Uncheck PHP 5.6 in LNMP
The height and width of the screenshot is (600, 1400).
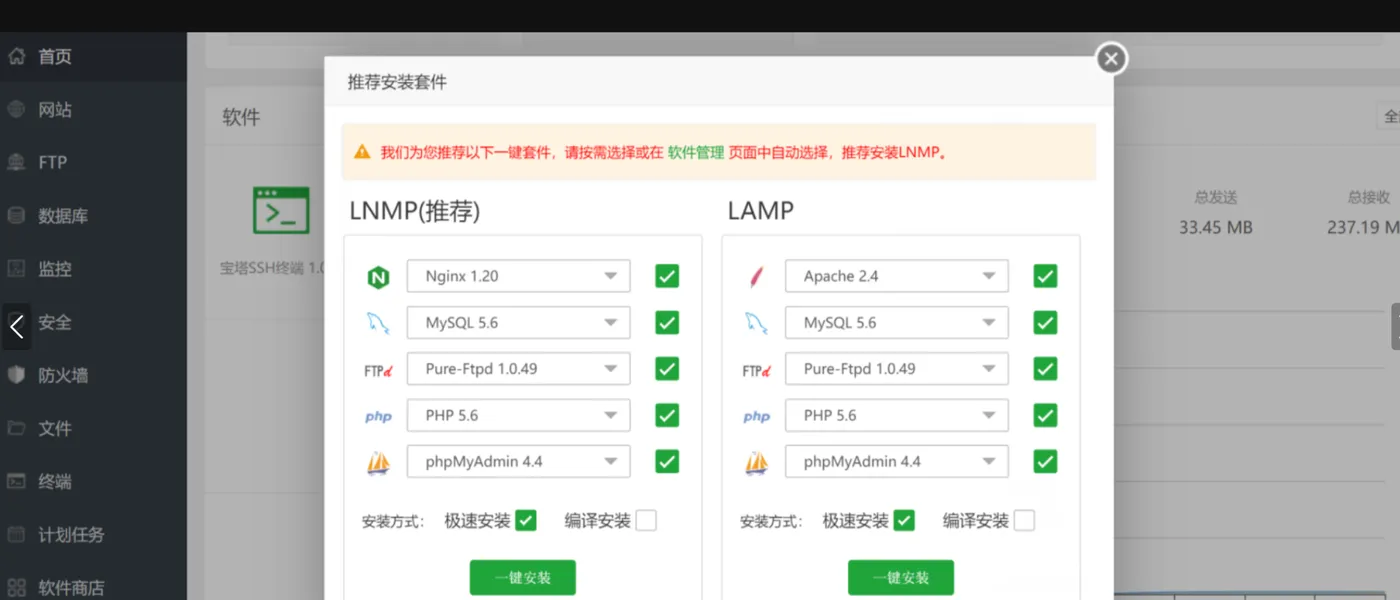(x=667, y=415)
